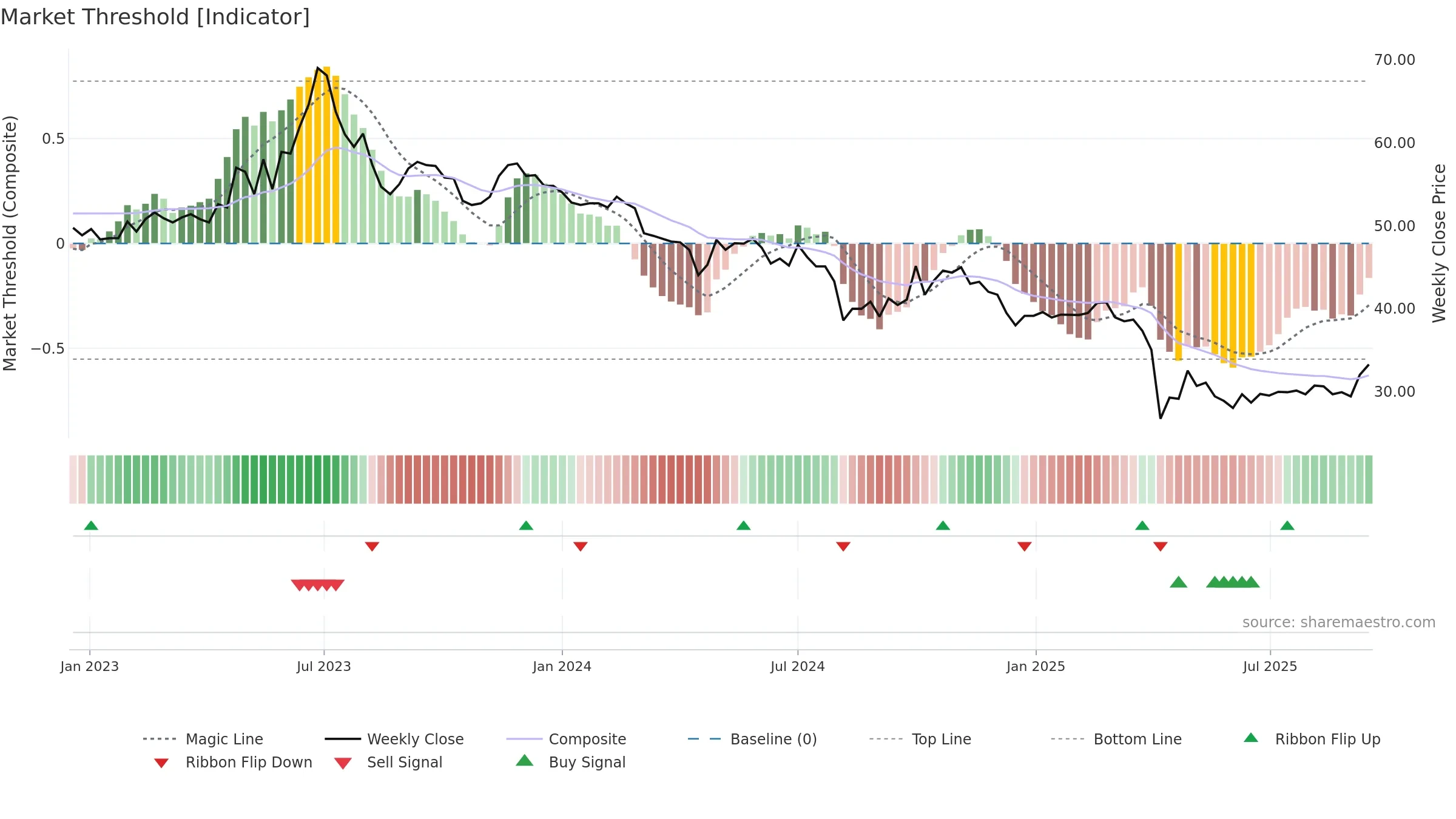This screenshot has width=1456, height=819.
Task: Click the green Ribbon Flip Up marker near Jan 2023
Action: tap(91, 525)
